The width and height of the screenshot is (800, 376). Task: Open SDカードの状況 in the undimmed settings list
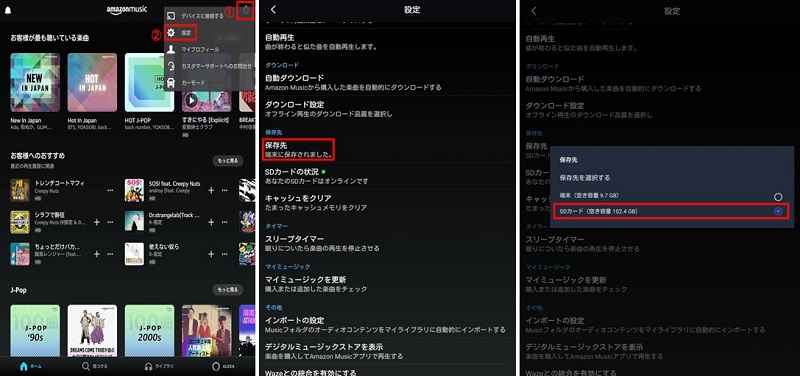coord(387,176)
